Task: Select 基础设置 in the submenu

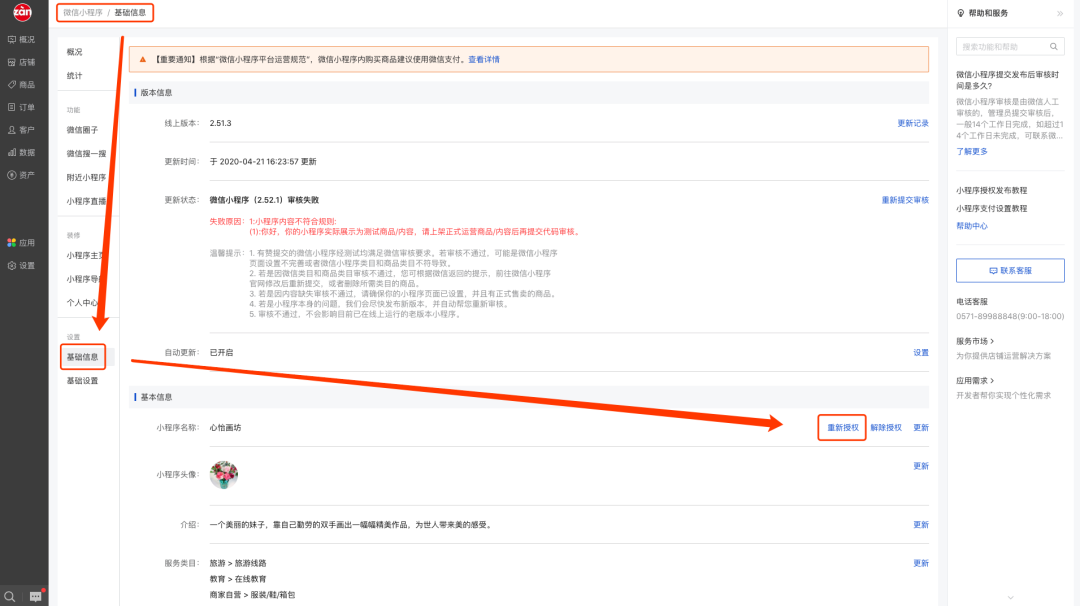Action: click(x=83, y=381)
